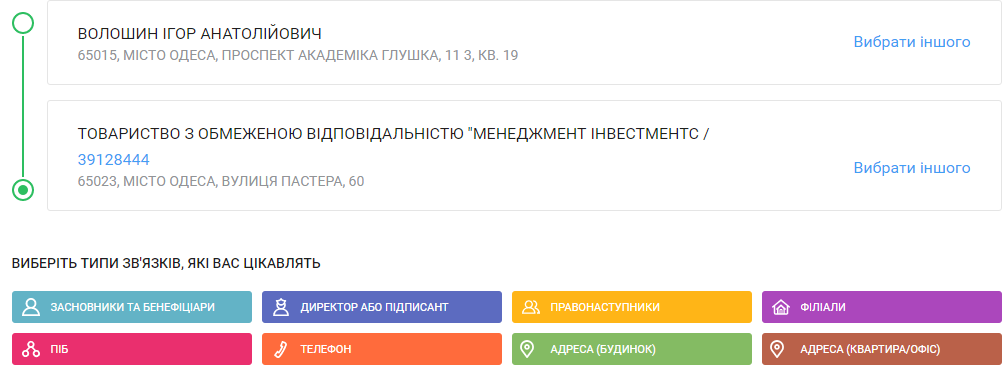
Task: Toggle the ФІЛІАЛИ connection type filter
Action: point(881,307)
